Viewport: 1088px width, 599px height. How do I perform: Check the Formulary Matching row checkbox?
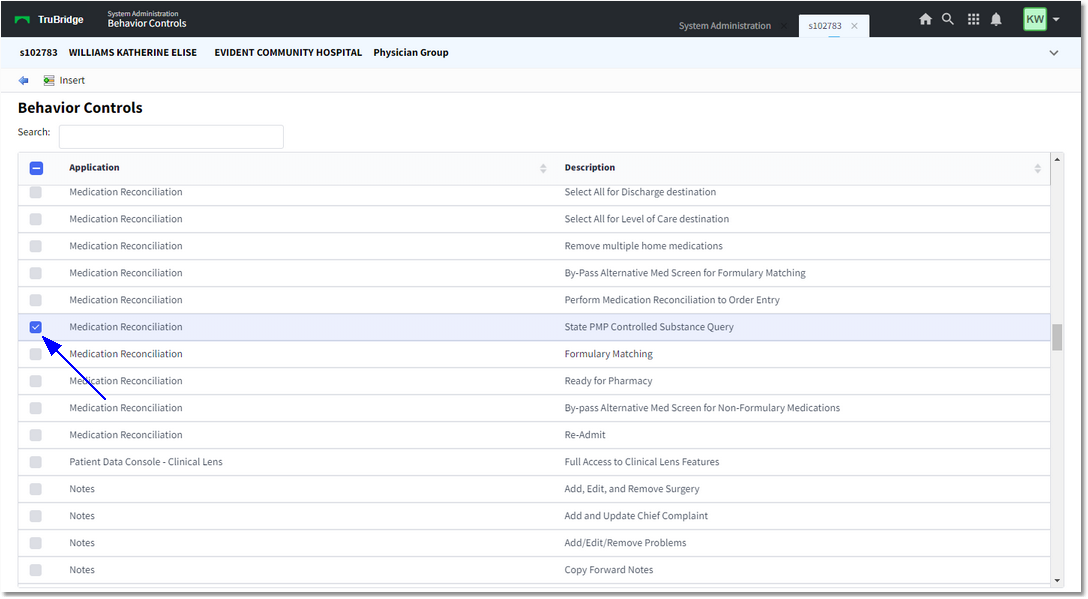35,354
